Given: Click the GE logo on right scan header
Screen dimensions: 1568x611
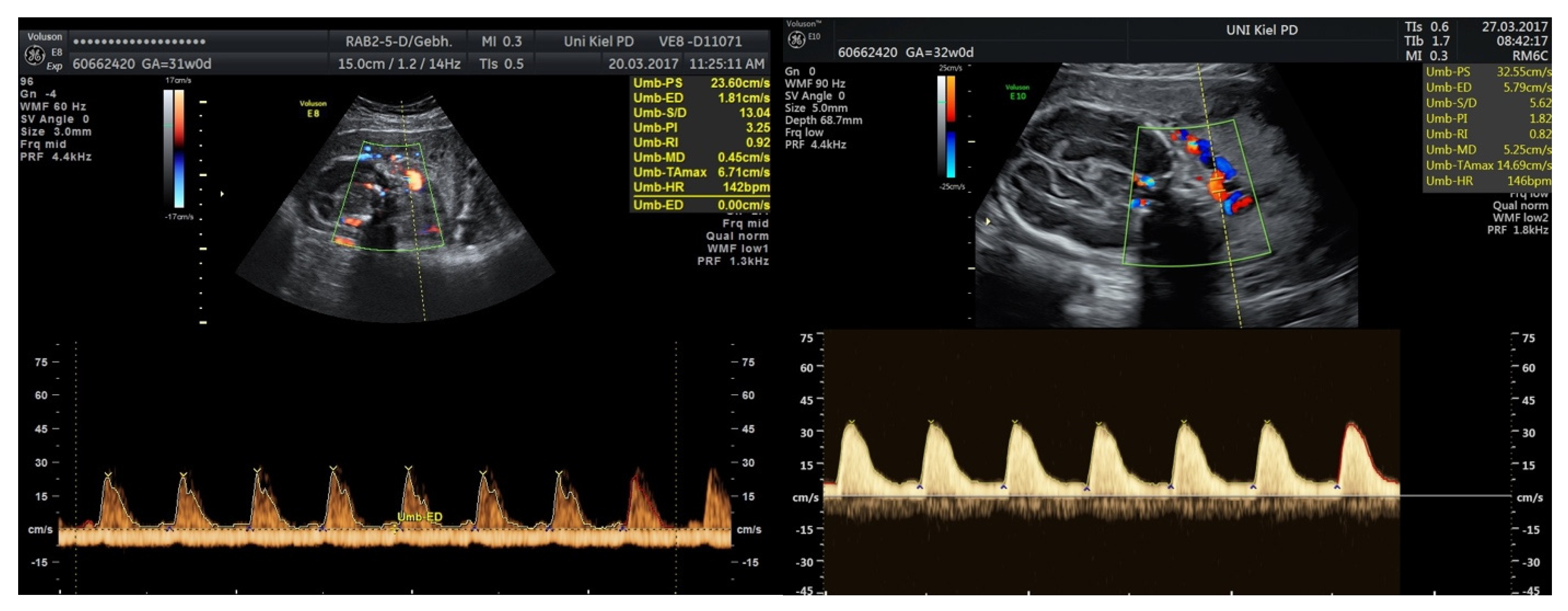Looking at the screenshot, I should (x=796, y=40).
